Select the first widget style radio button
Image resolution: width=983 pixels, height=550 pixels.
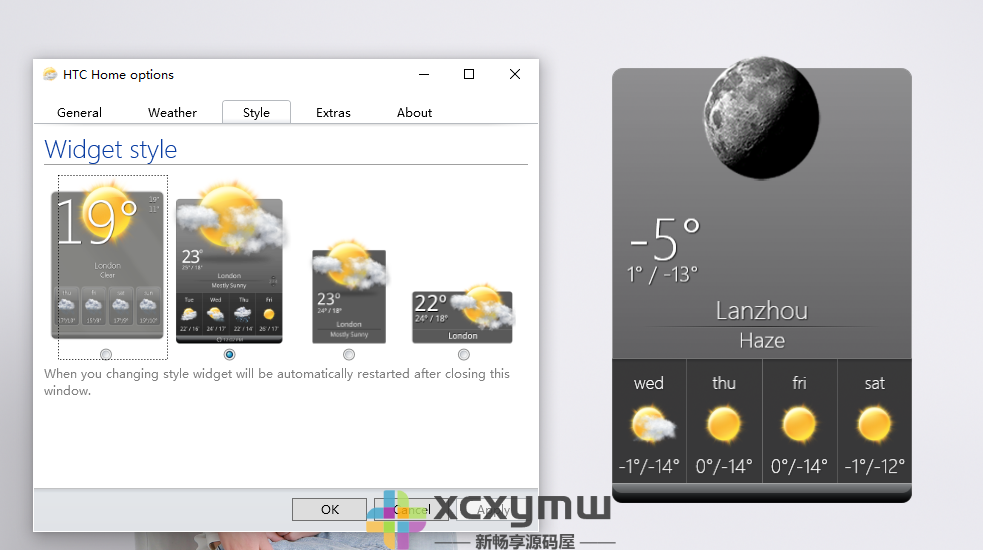[x=106, y=354]
